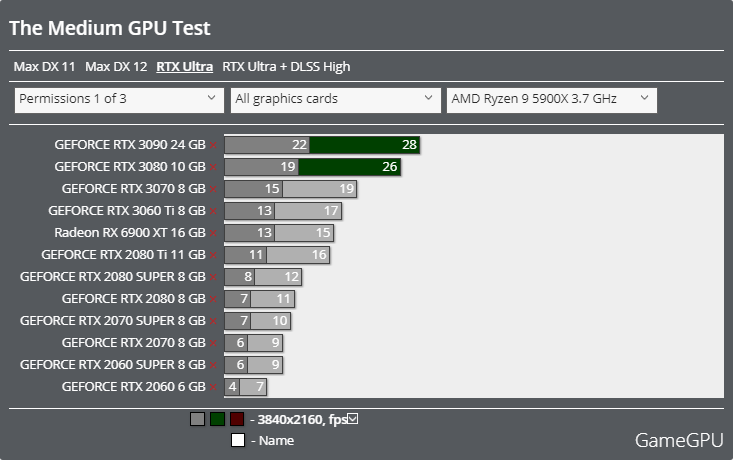Open the Permissions 1 of 3 dropdown
This screenshot has height=460, width=733.
[119, 100]
